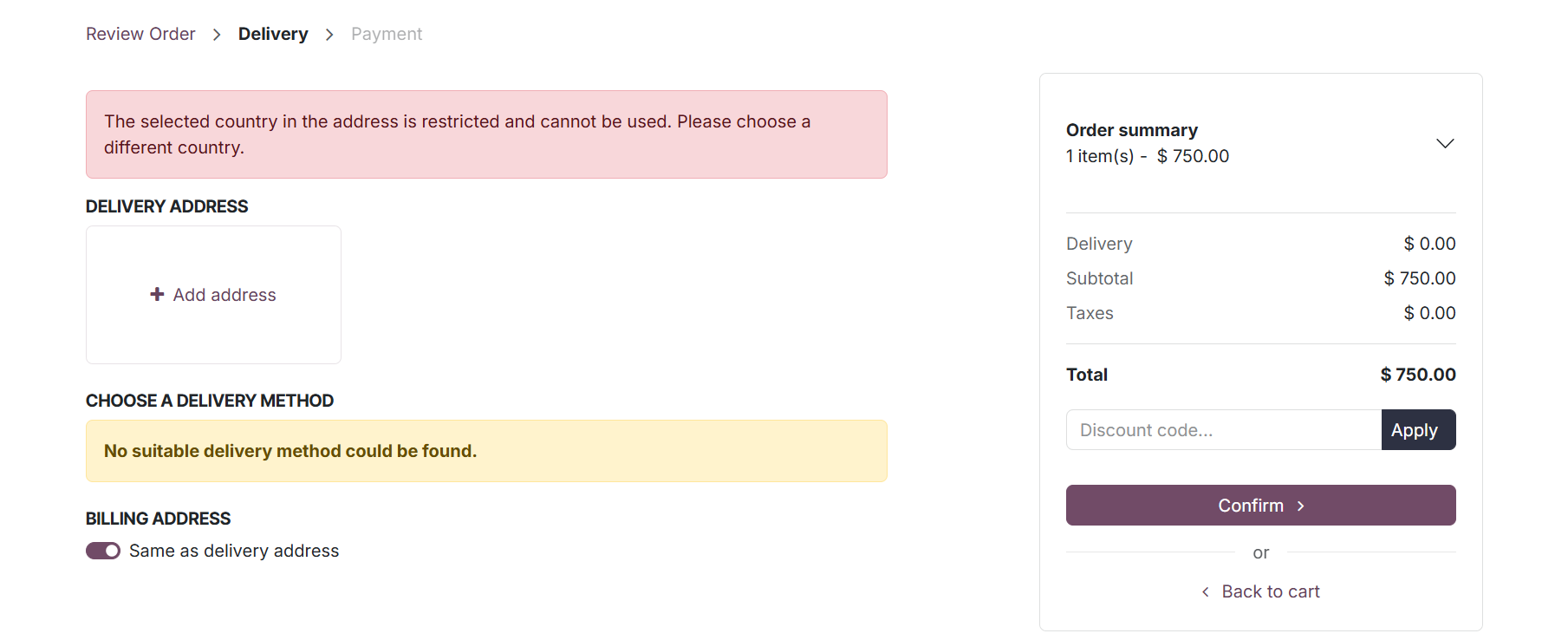This screenshot has width=1568, height=640.
Task: Click the arrow icon inside Confirm
Action: pyautogui.click(x=1301, y=506)
